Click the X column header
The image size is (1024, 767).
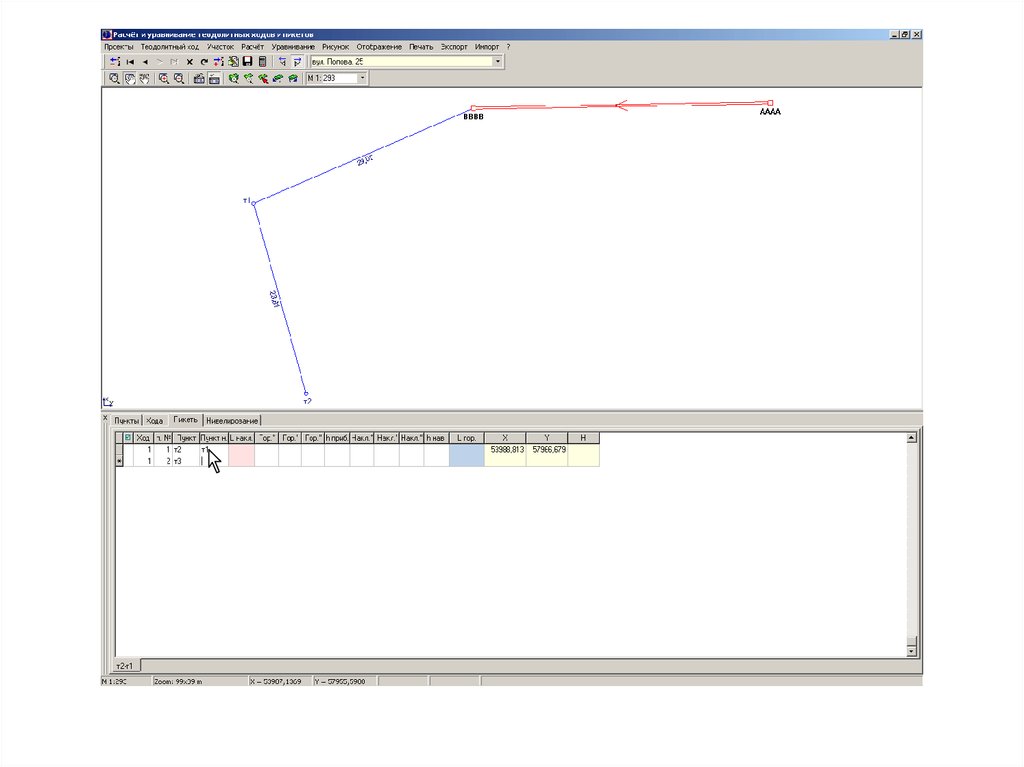(x=505, y=438)
